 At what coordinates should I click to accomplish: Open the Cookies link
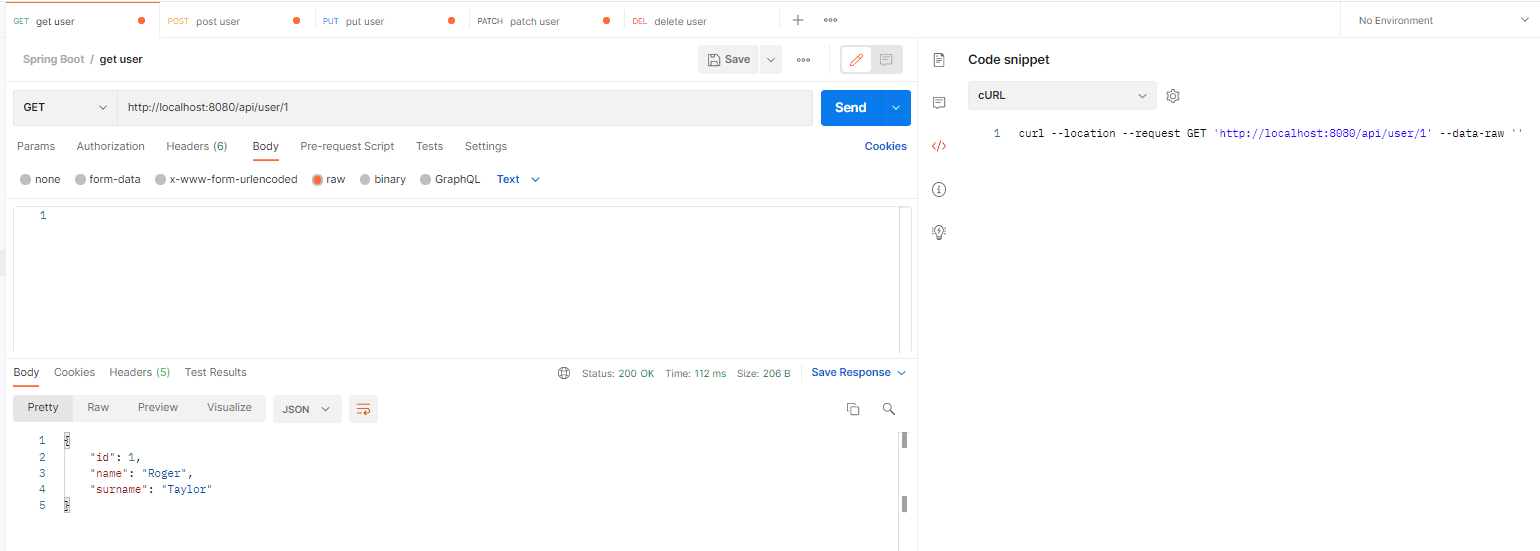coord(886,147)
